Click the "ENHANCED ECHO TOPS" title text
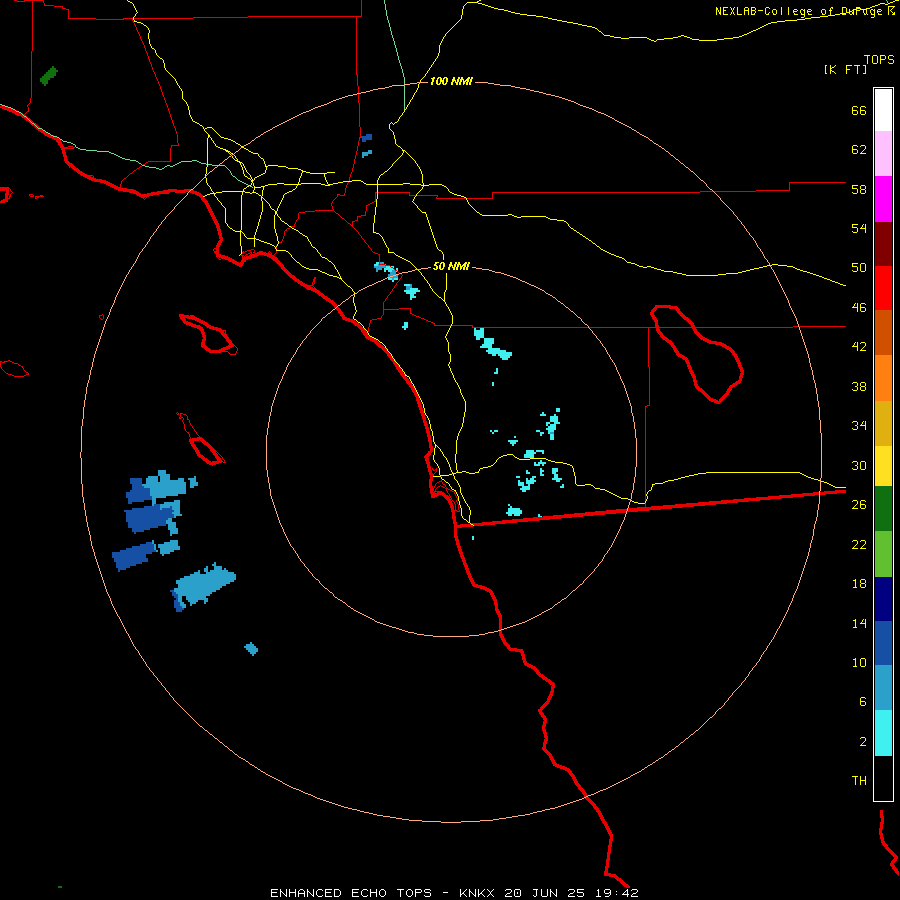This screenshot has height=900, width=900. pyautogui.click(x=351, y=893)
